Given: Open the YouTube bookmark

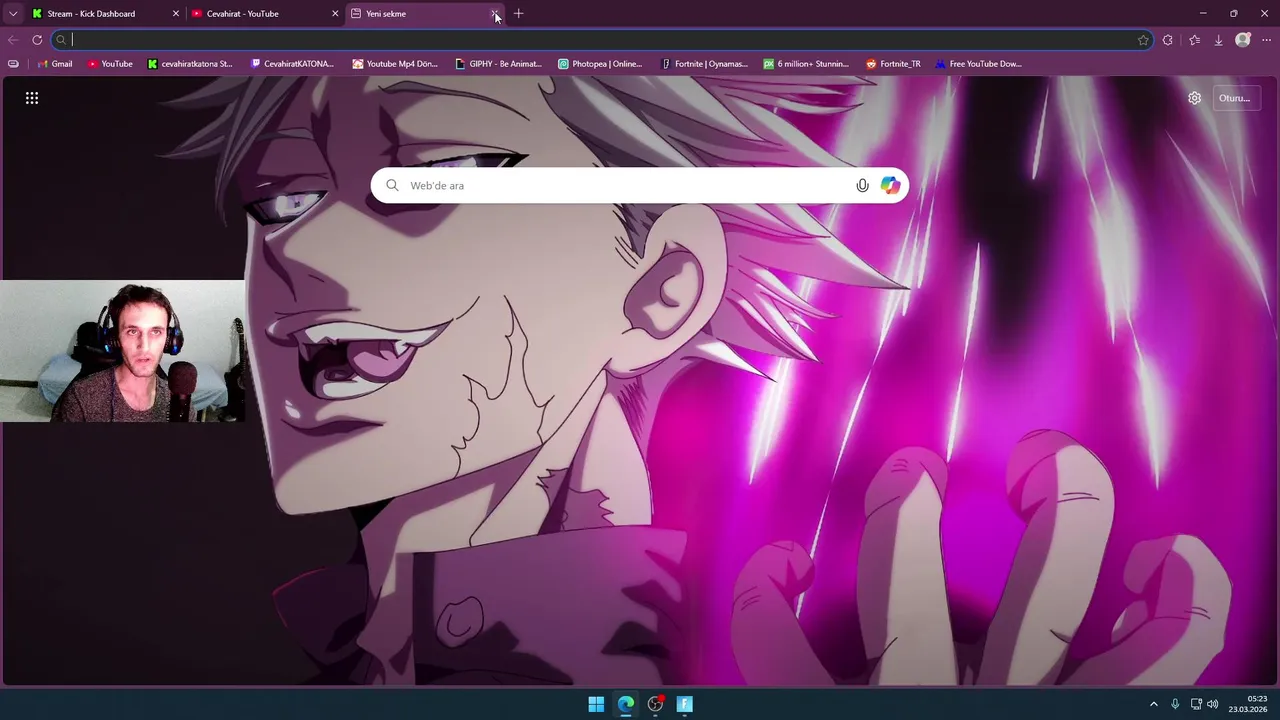Looking at the screenshot, I should [x=110, y=64].
